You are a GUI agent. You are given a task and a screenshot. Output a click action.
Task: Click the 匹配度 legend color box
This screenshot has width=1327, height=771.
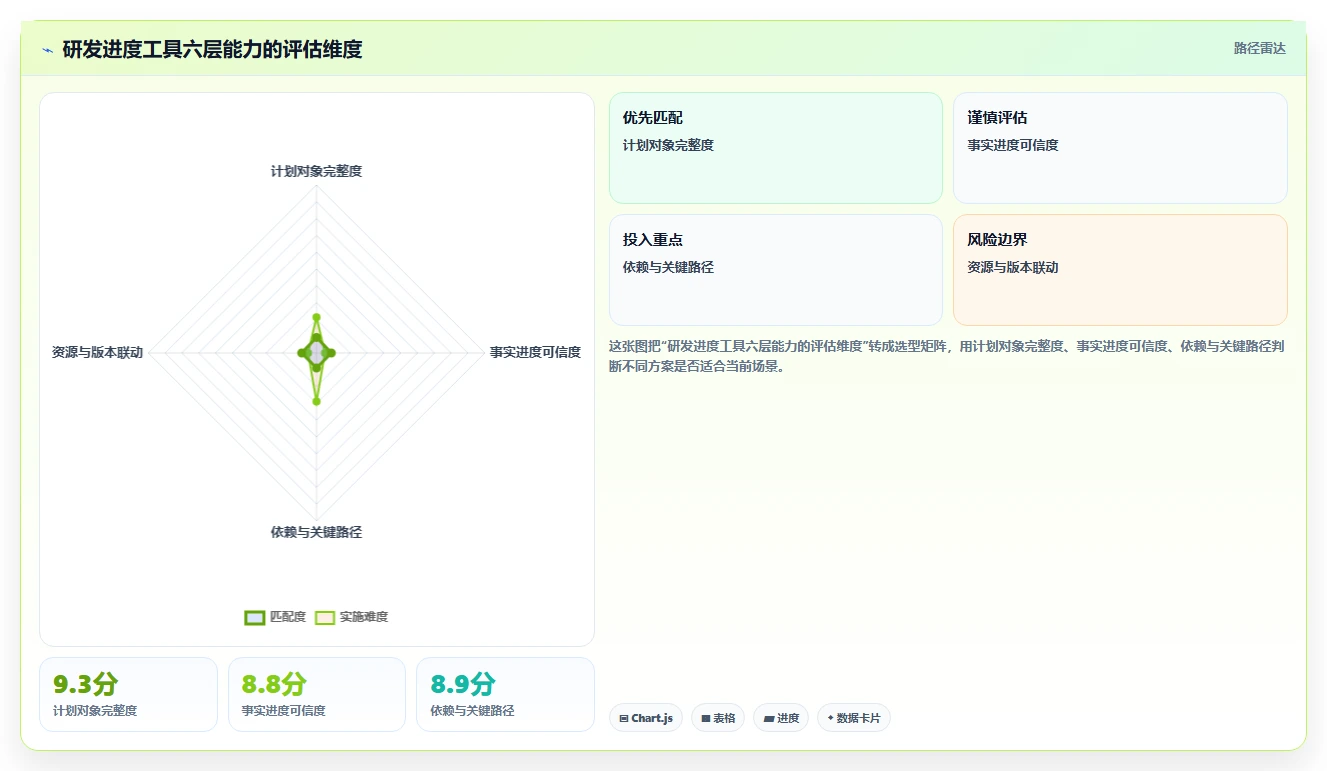255,617
